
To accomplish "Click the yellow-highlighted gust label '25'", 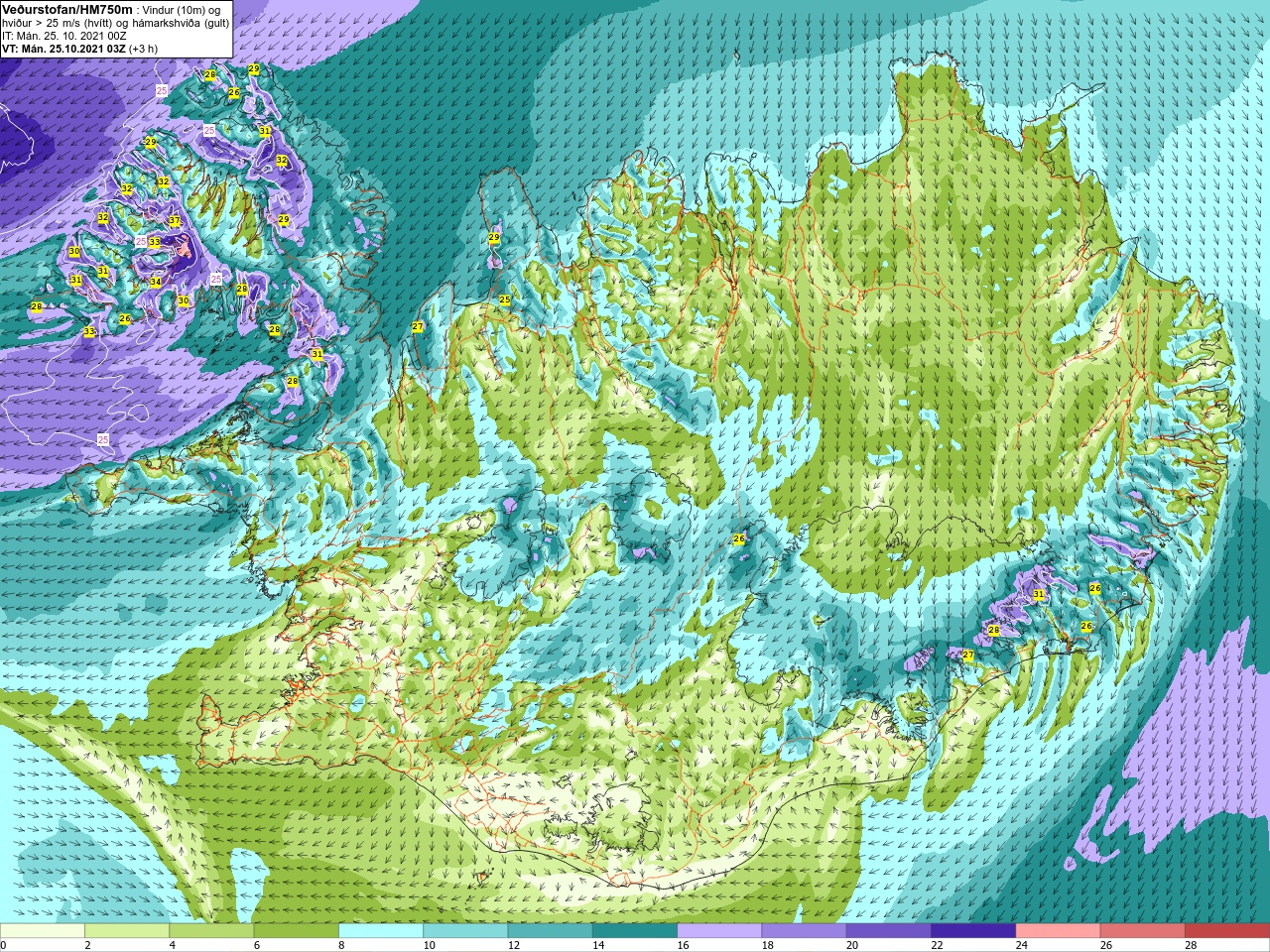I will [505, 299].
